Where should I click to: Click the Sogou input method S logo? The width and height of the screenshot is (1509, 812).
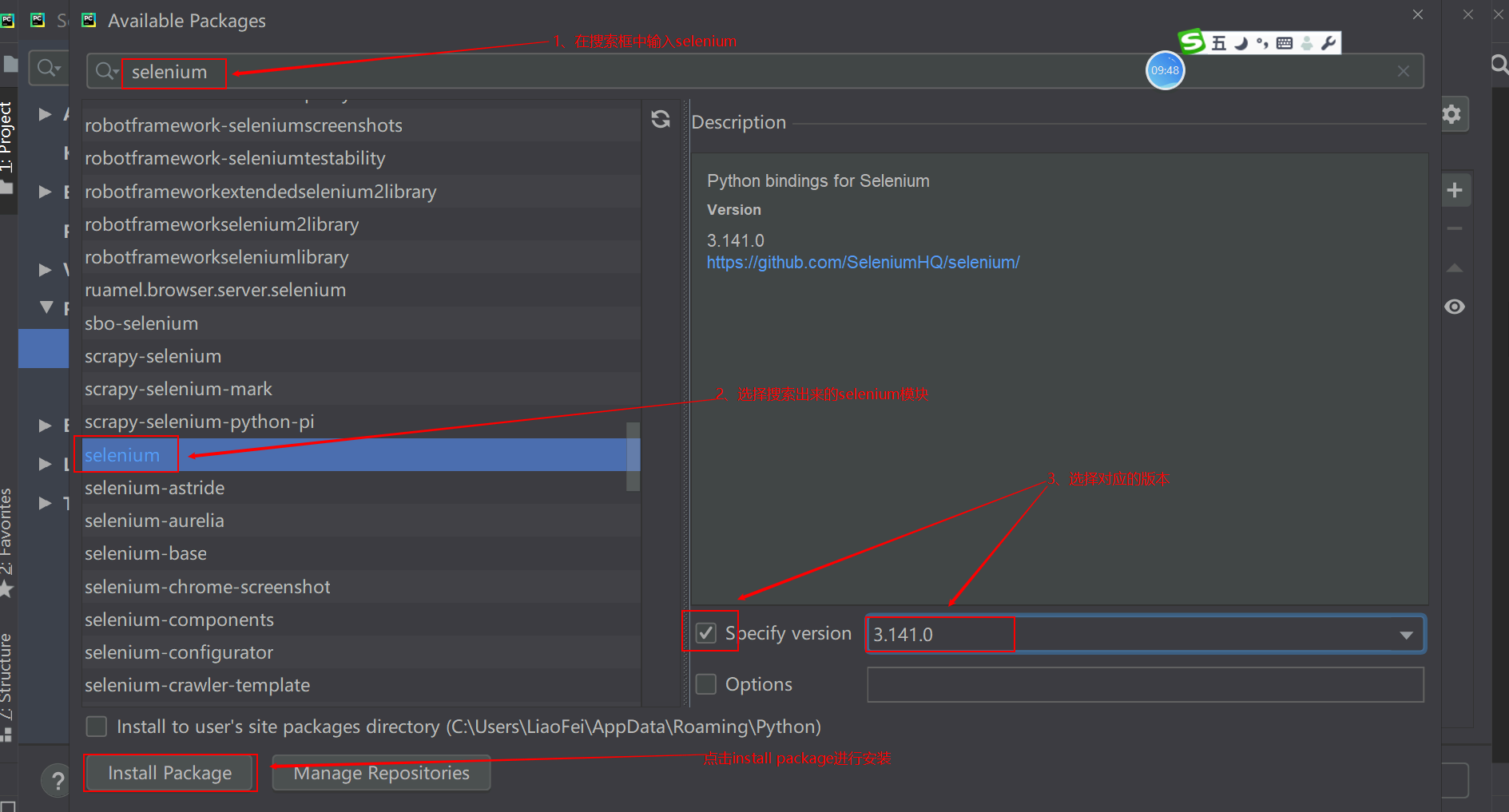tap(1193, 41)
